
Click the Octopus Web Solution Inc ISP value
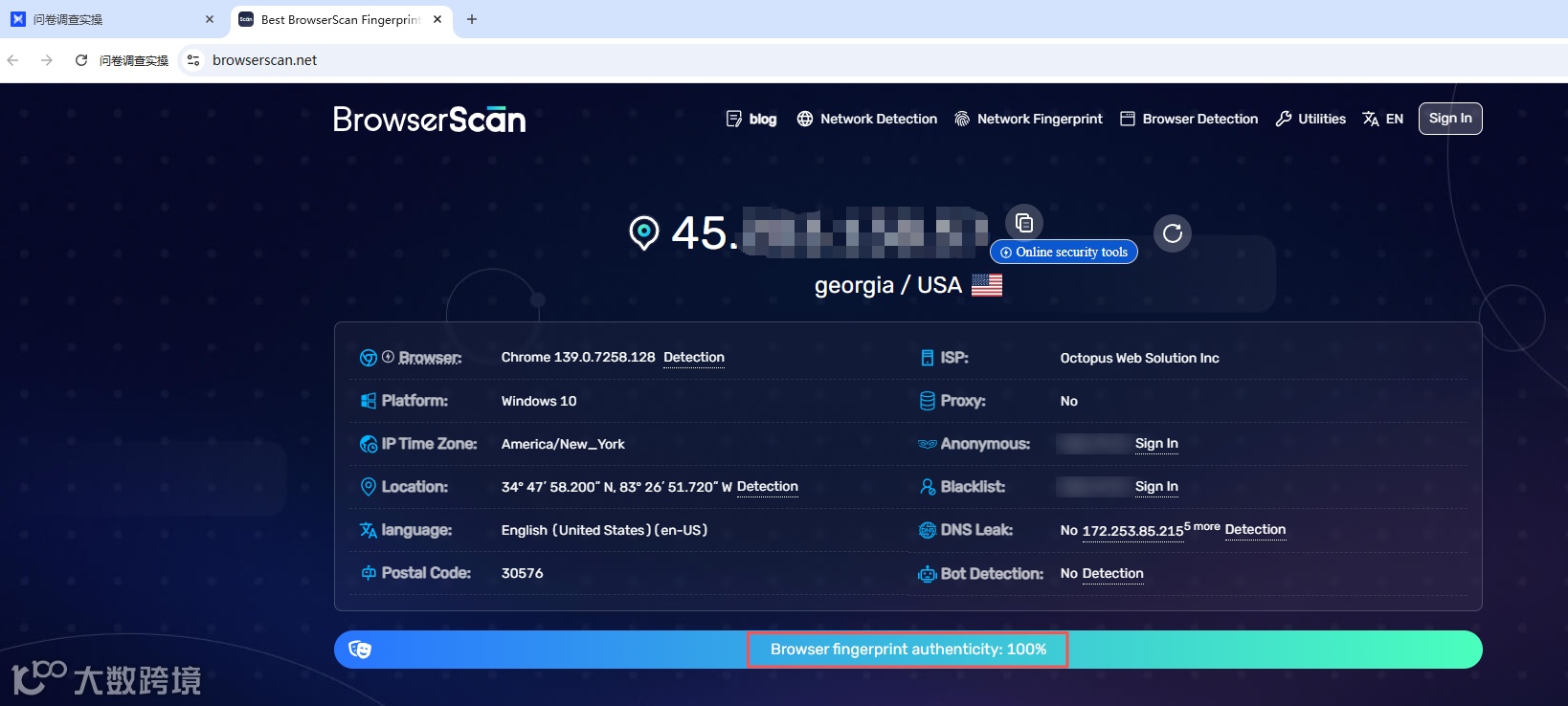point(1140,358)
